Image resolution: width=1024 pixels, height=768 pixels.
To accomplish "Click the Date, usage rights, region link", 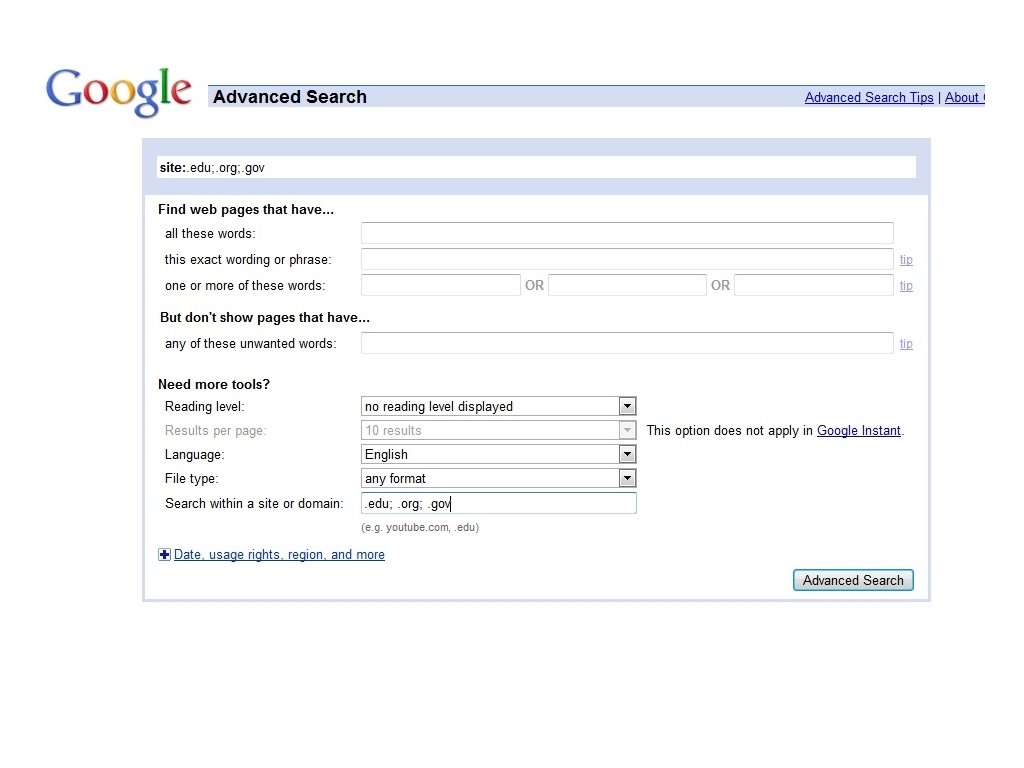I will pos(279,555).
